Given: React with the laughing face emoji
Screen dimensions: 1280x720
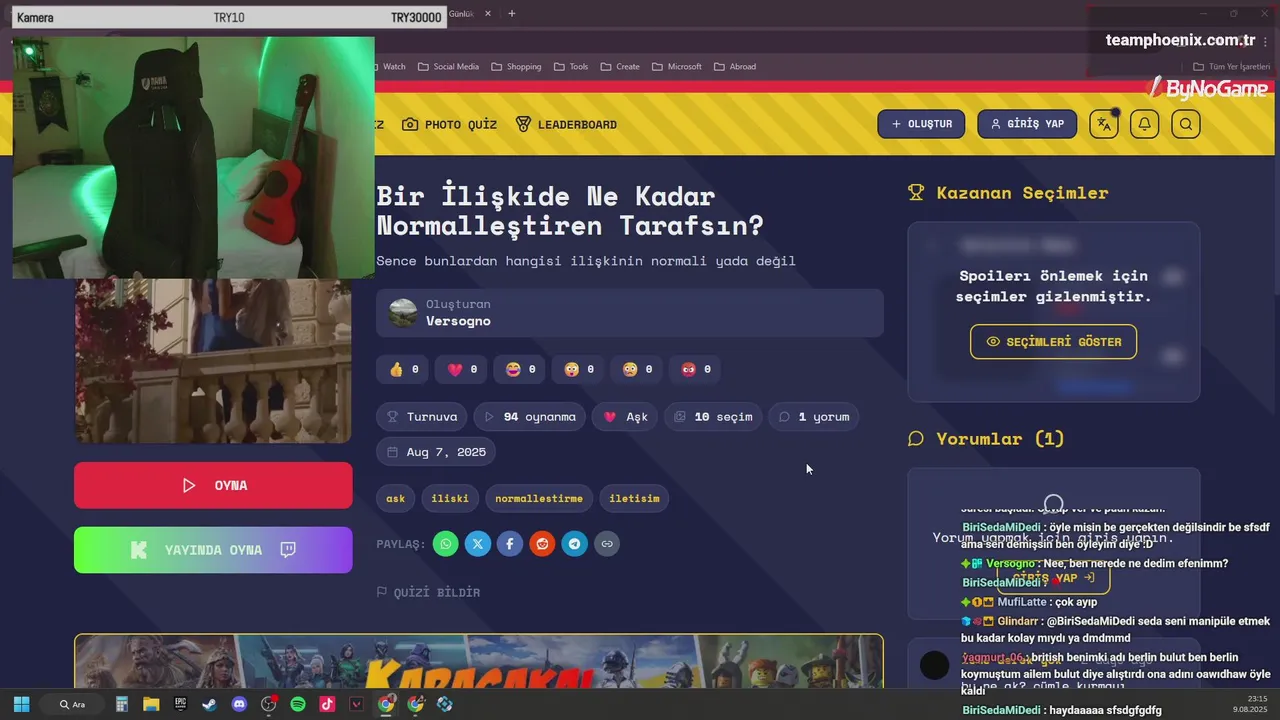Looking at the screenshot, I should click(520, 369).
